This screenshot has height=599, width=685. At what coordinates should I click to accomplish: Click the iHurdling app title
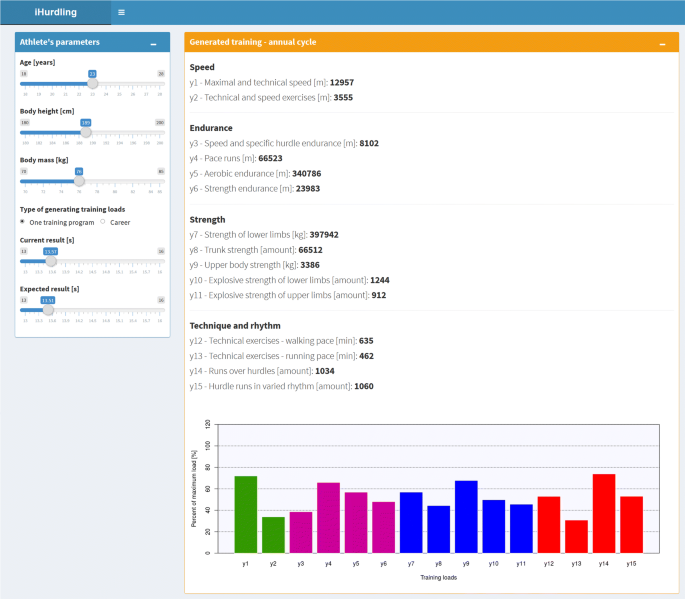55,12
